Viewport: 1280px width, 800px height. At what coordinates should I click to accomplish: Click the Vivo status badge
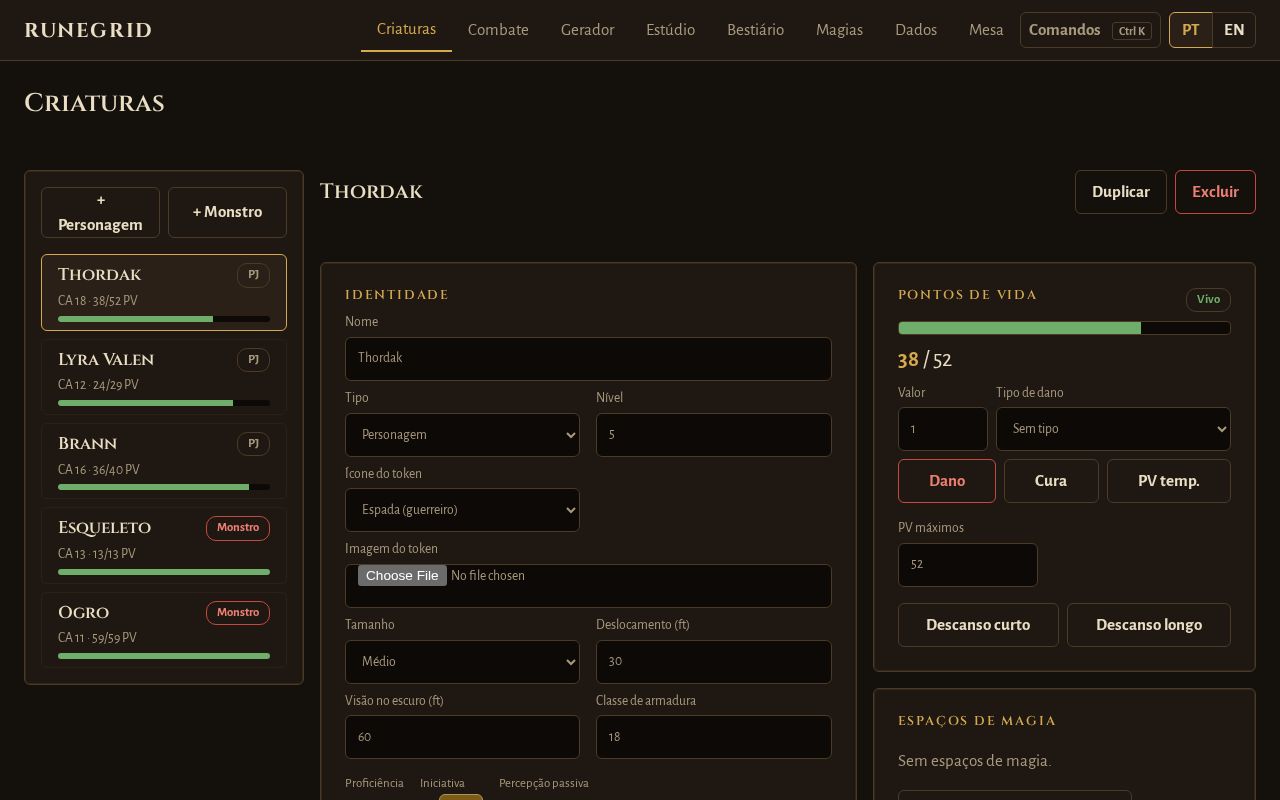pos(1208,300)
